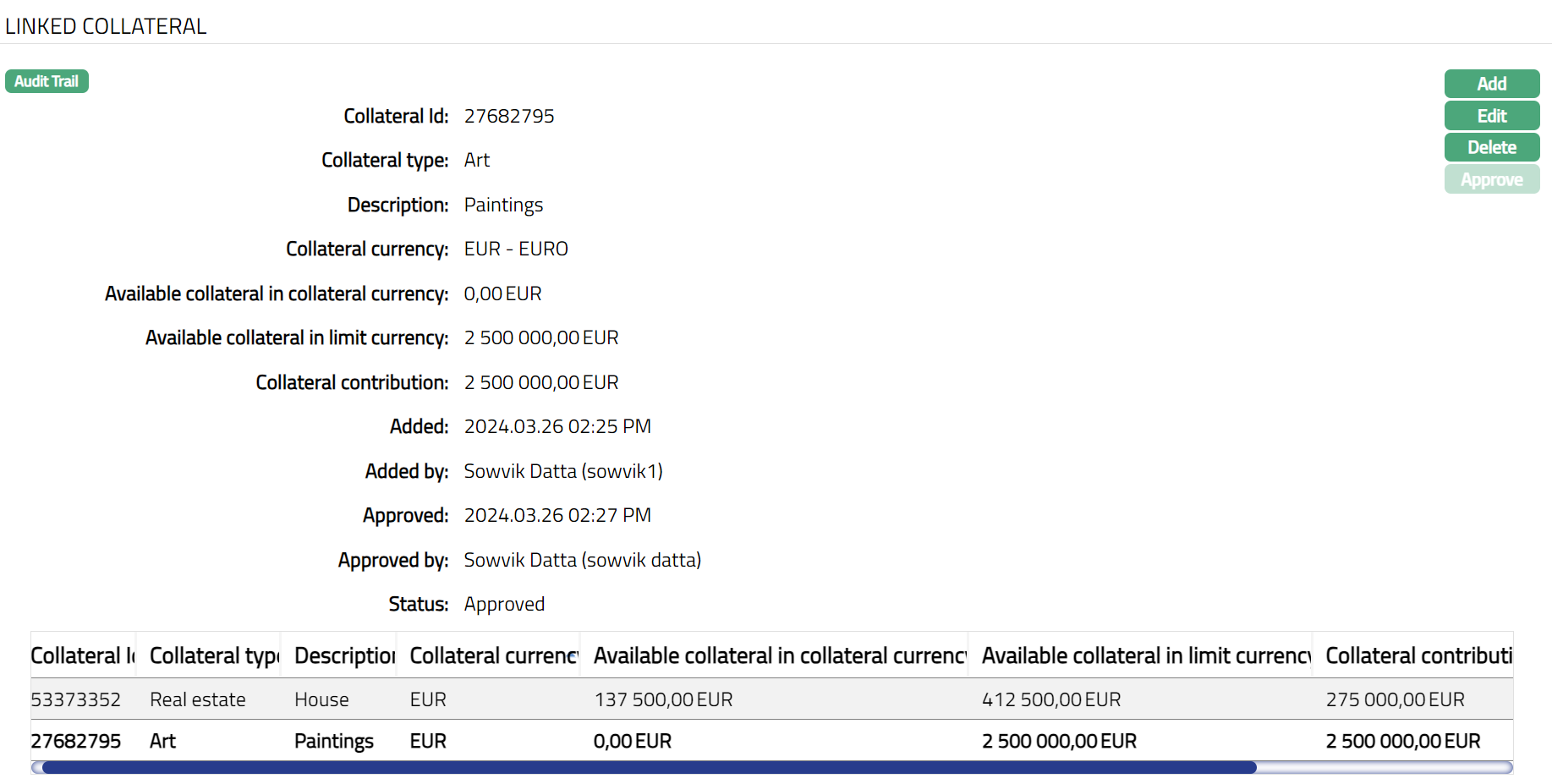Click the Delete button
This screenshot has height=784, width=1552.
(x=1491, y=147)
